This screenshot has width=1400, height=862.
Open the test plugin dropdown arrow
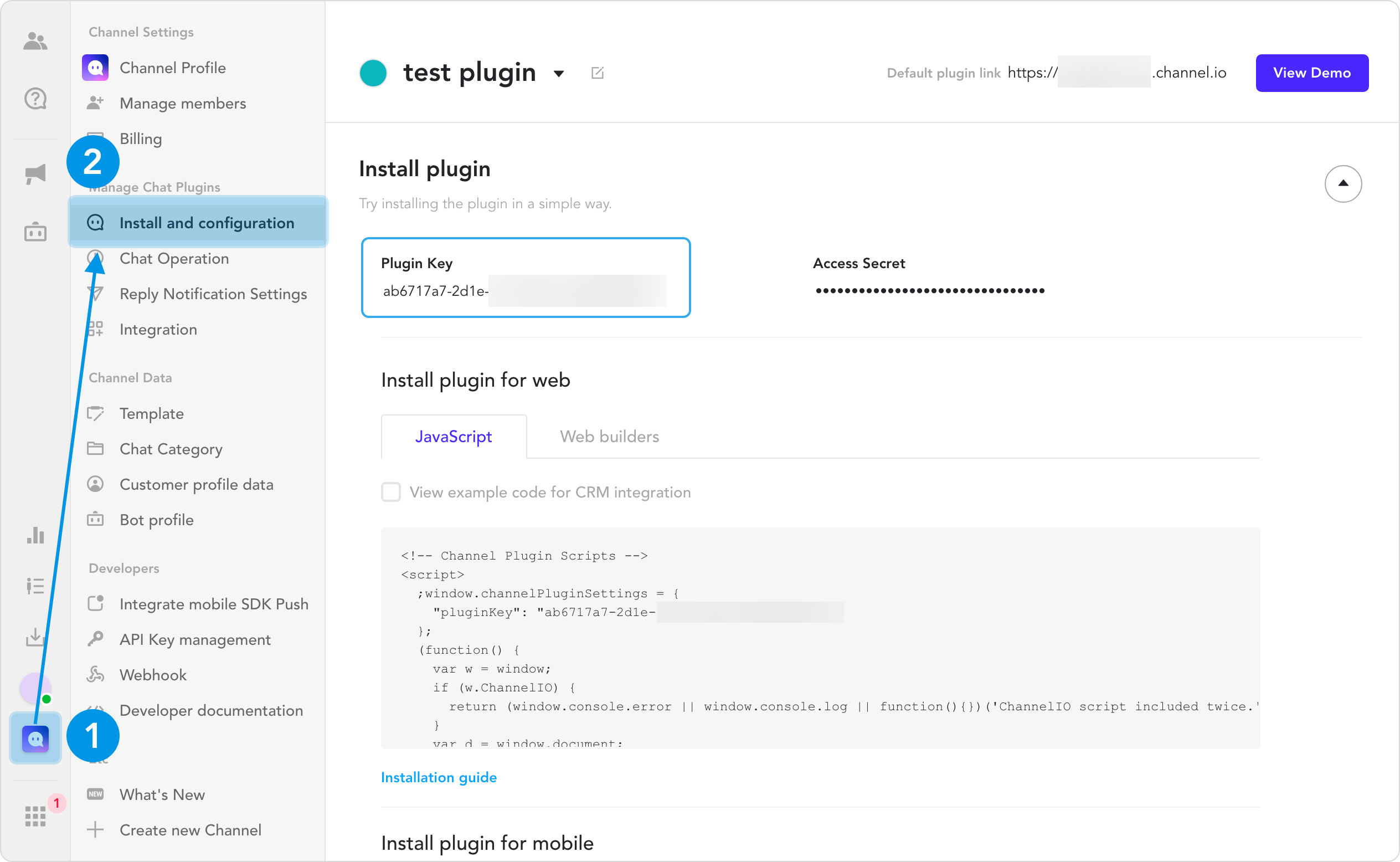tap(559, 74)
